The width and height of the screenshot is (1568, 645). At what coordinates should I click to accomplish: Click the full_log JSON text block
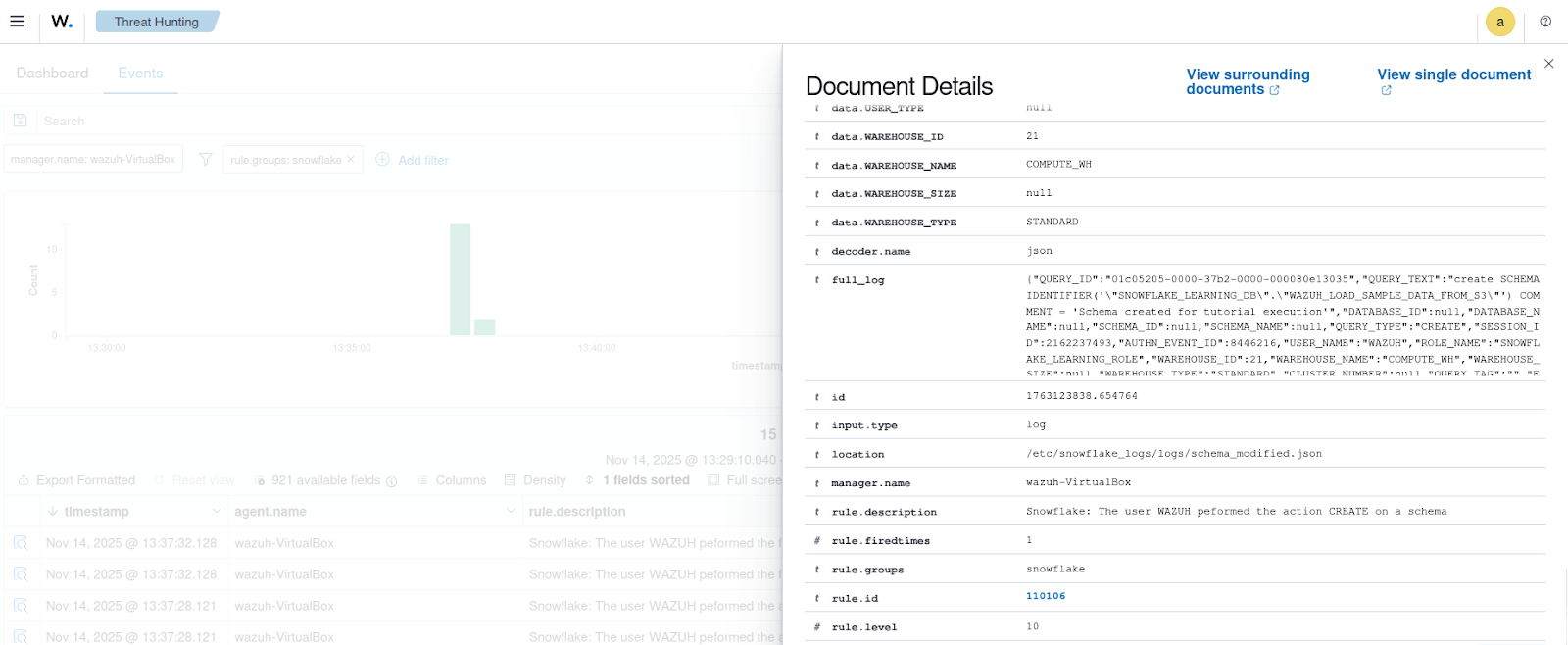click(x=1283, y=326)
